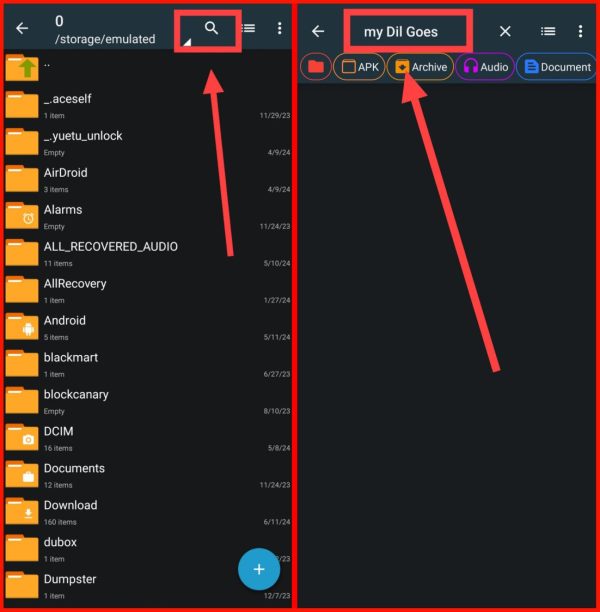Open right panel's three-dot overflow menu
This screenshot has height=612, width=600.
pos(580,31)
